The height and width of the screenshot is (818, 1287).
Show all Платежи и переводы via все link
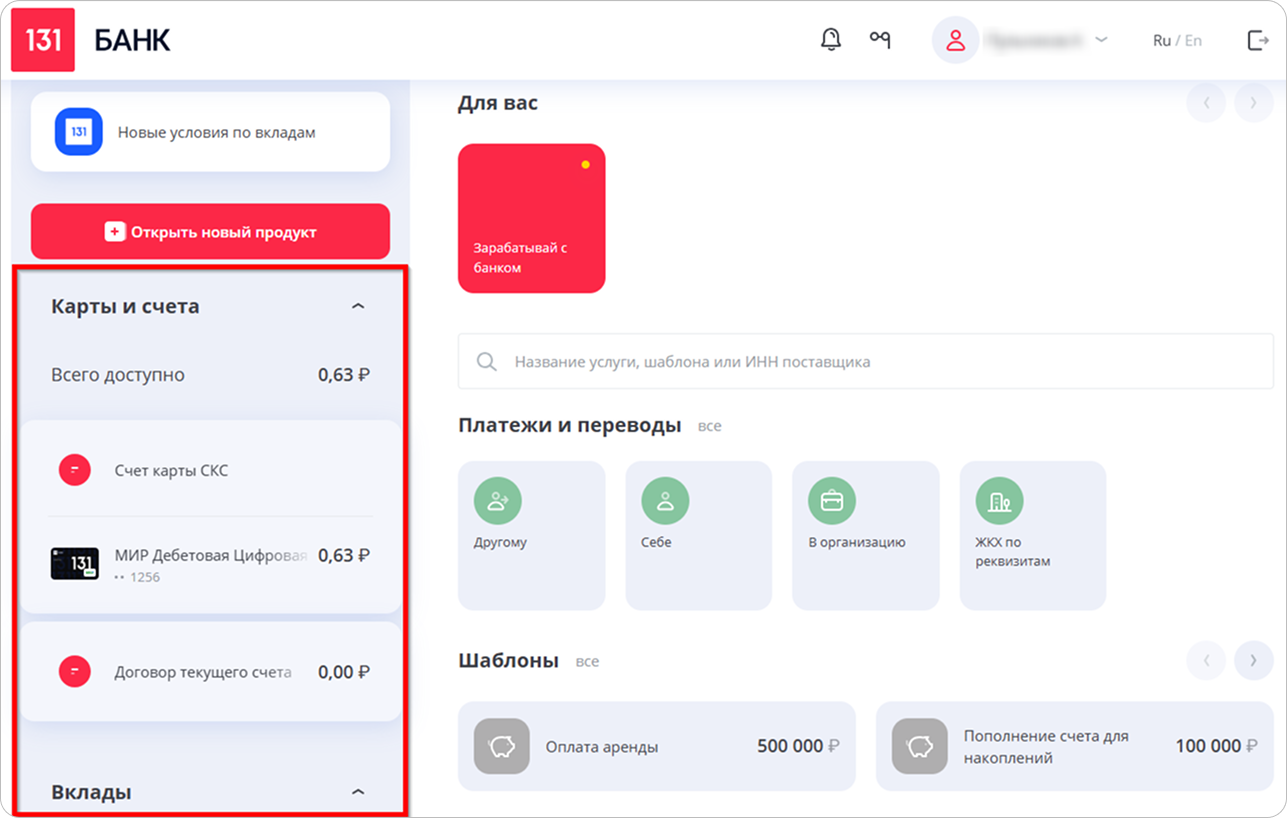coord(709,426)
